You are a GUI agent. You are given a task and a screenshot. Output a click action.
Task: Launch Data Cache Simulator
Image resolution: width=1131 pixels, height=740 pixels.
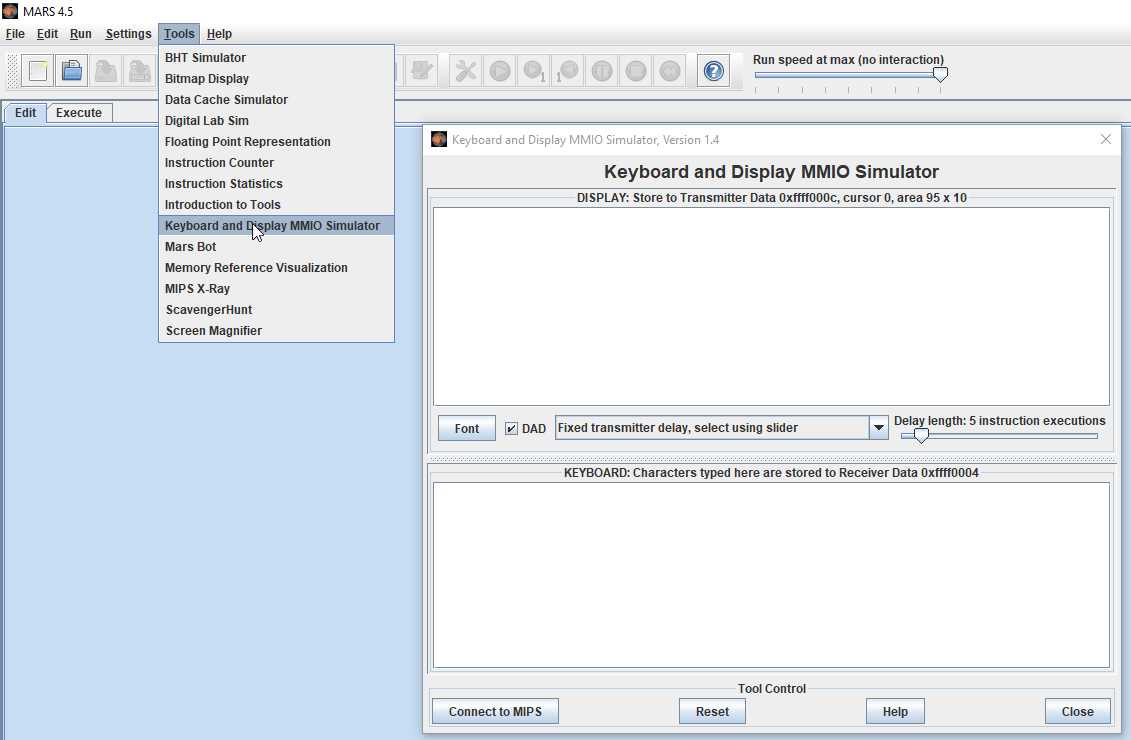click(276, 100)
